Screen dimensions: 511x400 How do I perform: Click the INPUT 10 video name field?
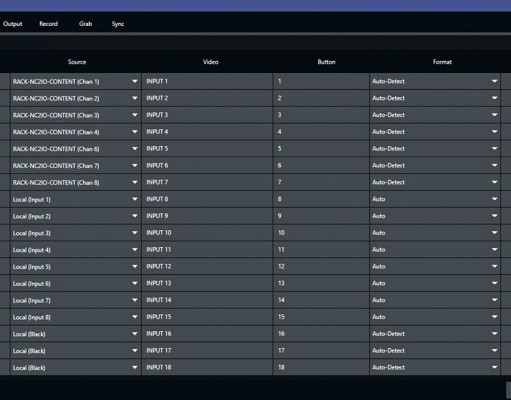click(207, 233)
